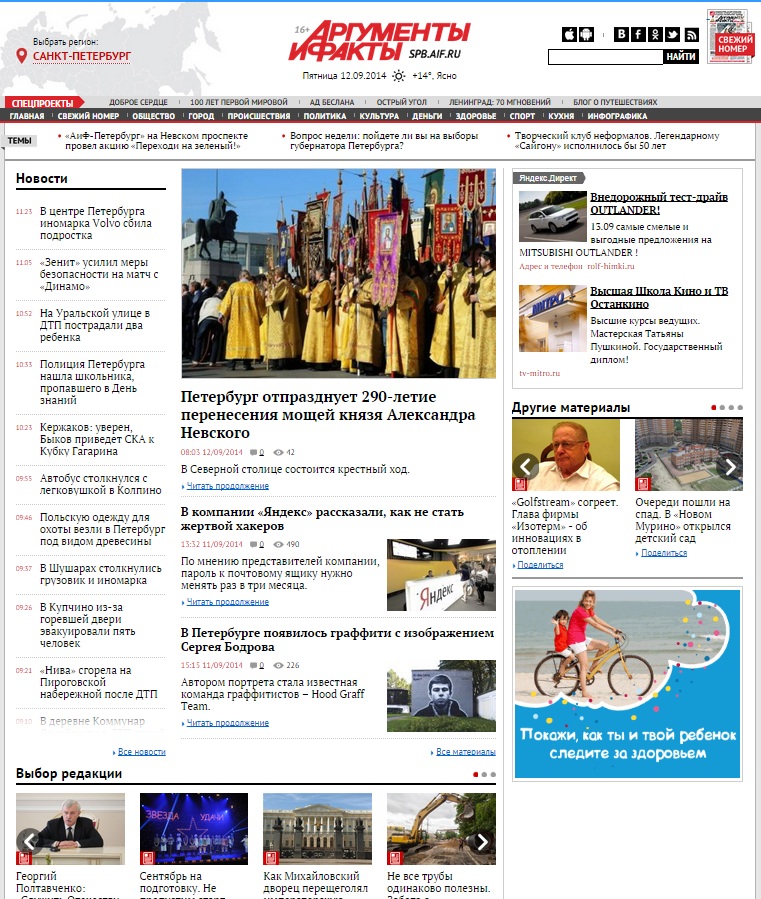The height and width of the screenshot is (899, 761).
Task: Click comment icon under Бодров graffiti article
Action: click(x=253, y=665)
